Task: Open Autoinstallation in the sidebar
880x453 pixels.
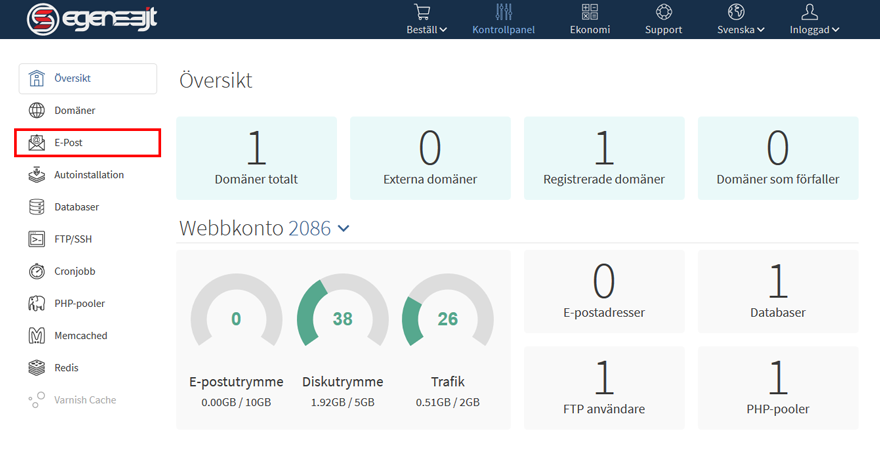Action: click(x=88, y=175)
